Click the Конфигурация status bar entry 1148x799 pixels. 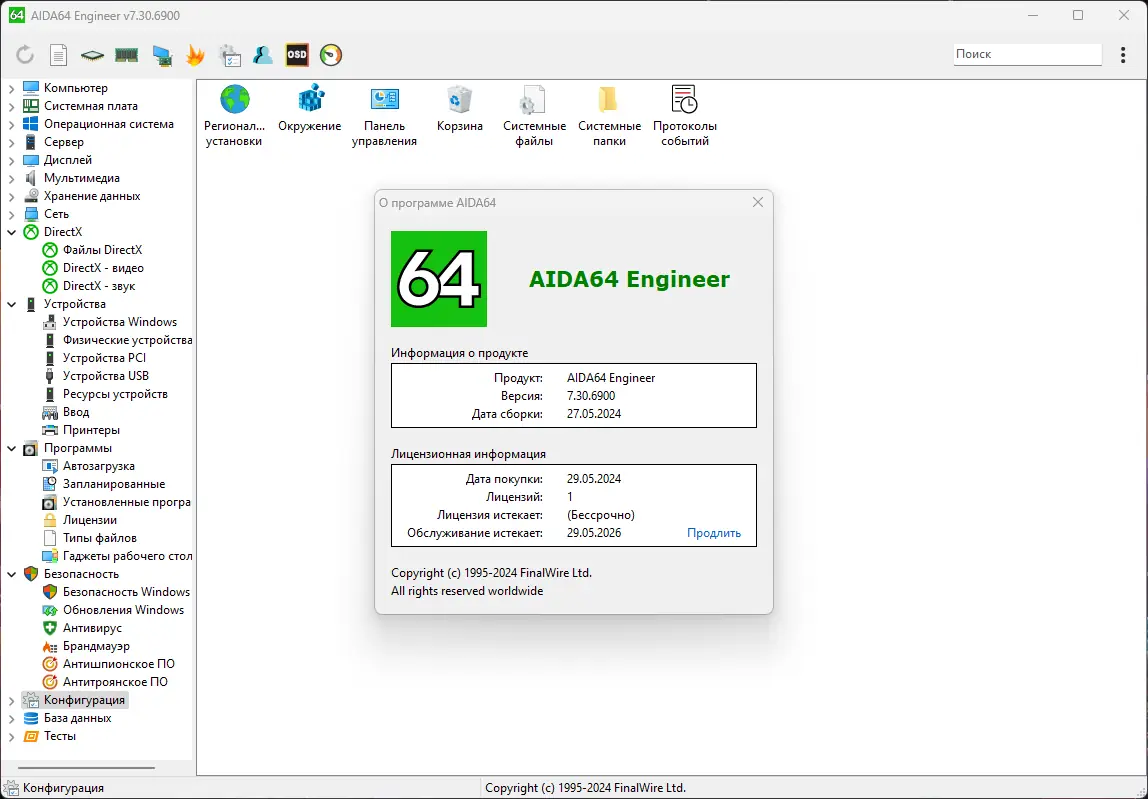(x=63, y=788)
